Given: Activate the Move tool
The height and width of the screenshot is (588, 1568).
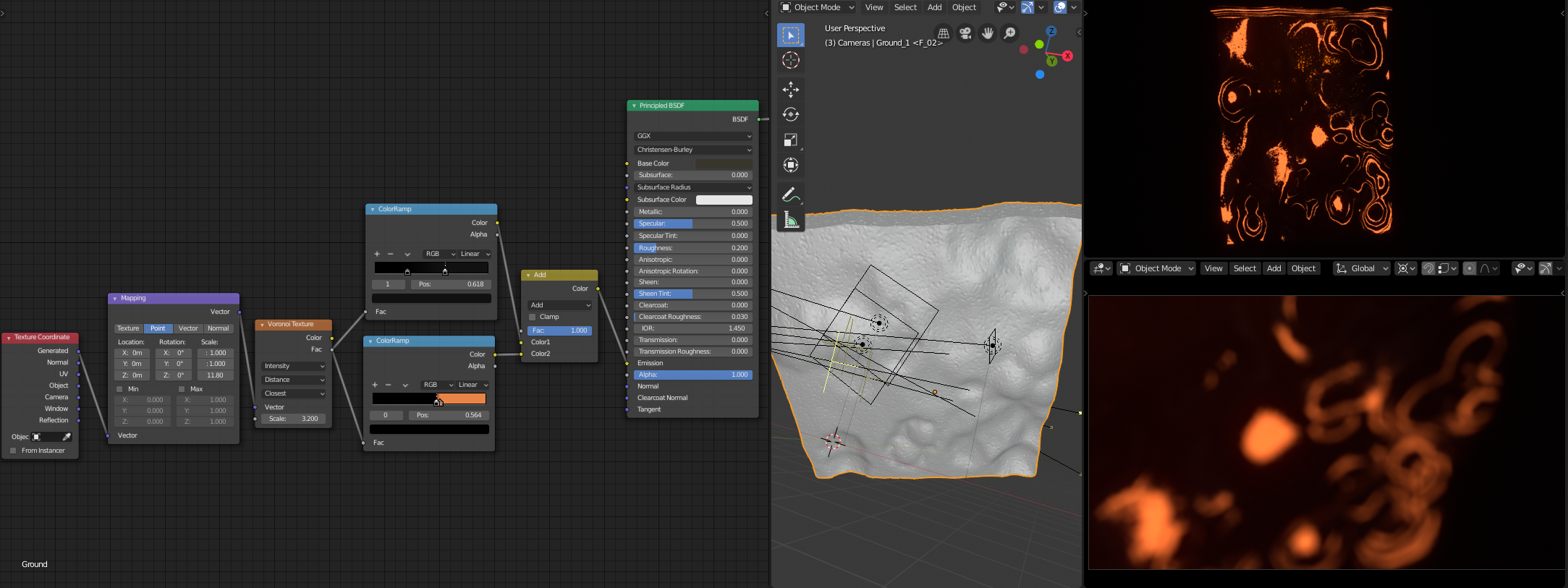Looking at the screenshot, I should tap(790, 89).
